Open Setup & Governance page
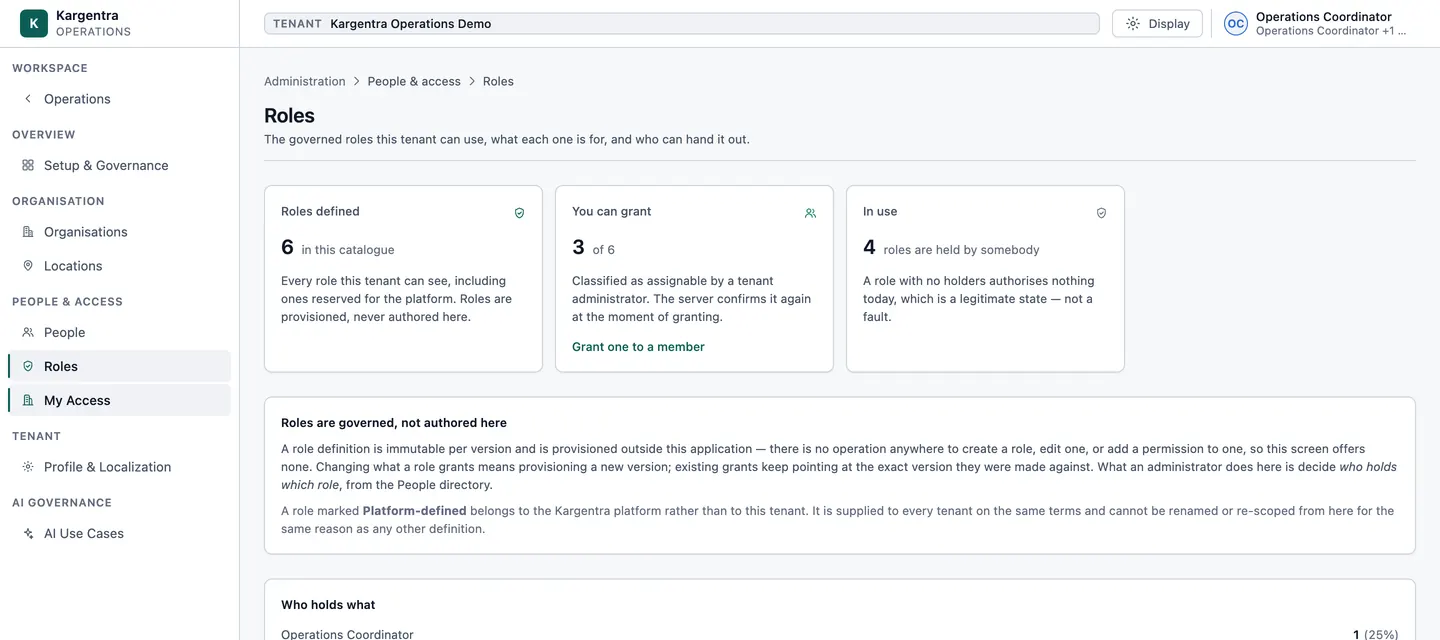 [119, 165]
